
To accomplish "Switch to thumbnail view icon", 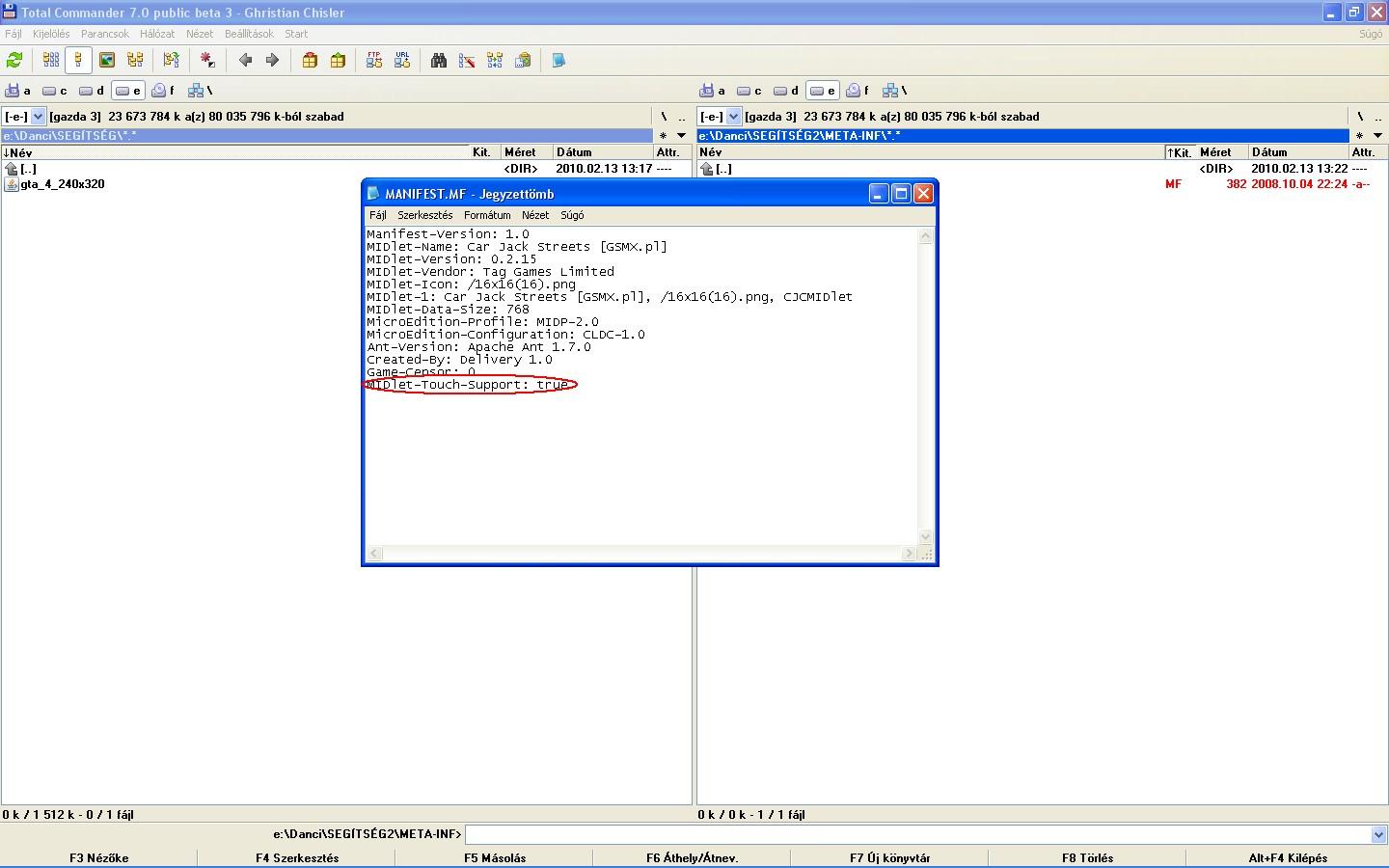I will tap(107, 60).
